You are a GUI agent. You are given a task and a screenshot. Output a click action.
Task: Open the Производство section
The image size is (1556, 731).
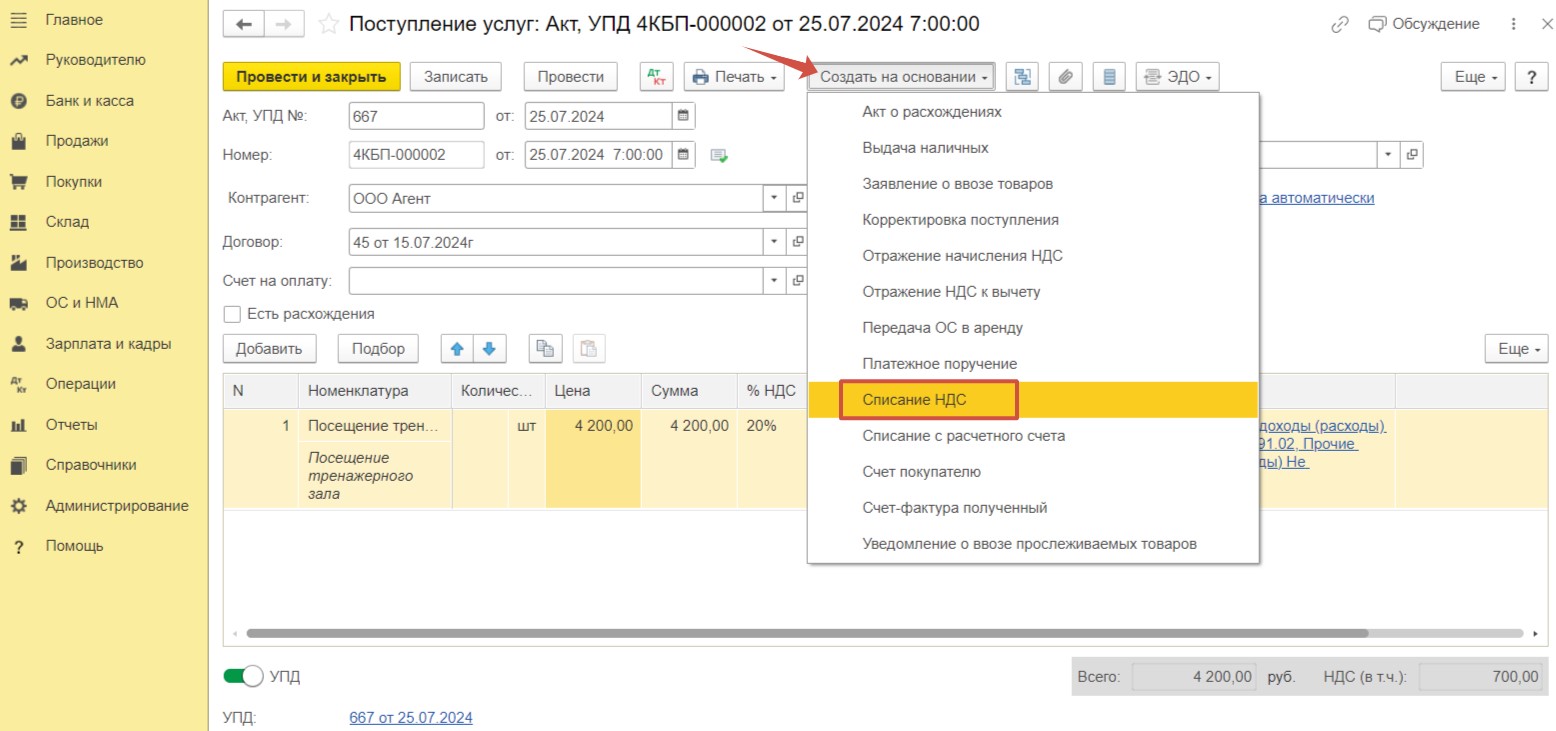(x=94, y=263)
